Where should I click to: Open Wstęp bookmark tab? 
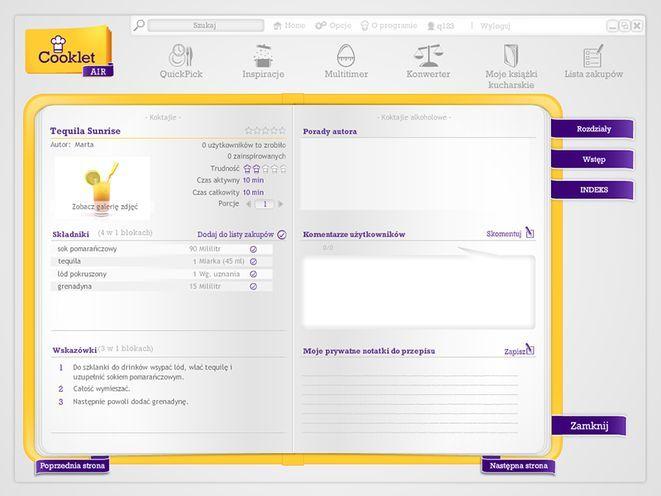pos(592,159)
